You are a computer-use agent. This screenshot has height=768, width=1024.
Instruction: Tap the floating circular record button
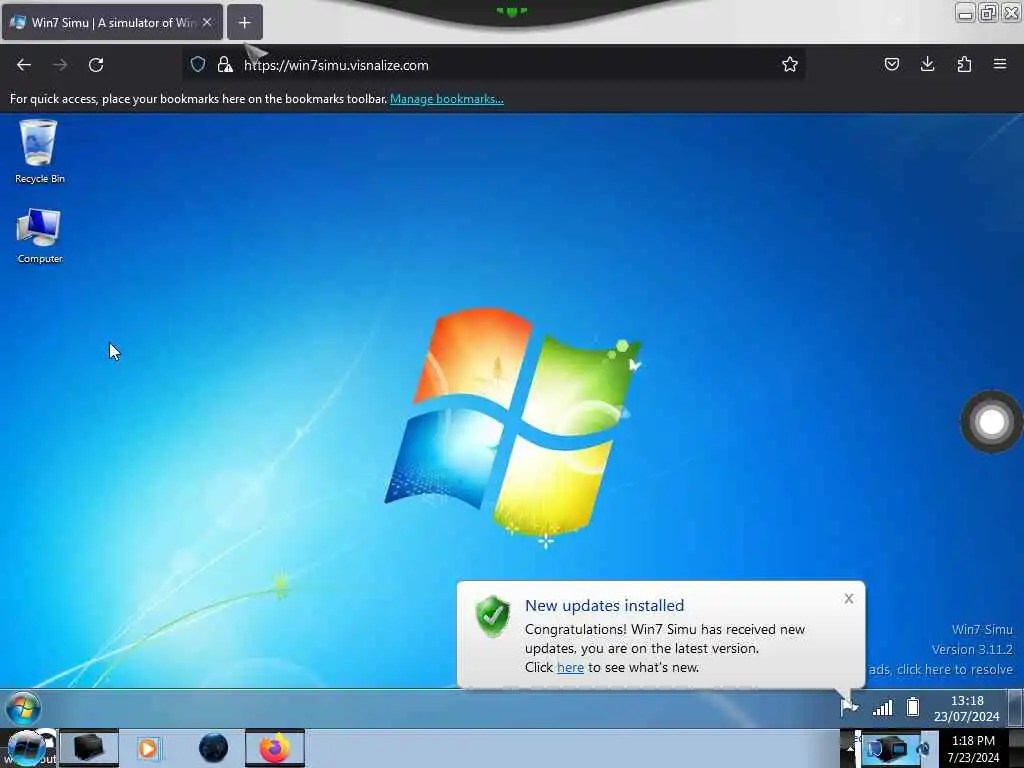(x=991, y=422)
